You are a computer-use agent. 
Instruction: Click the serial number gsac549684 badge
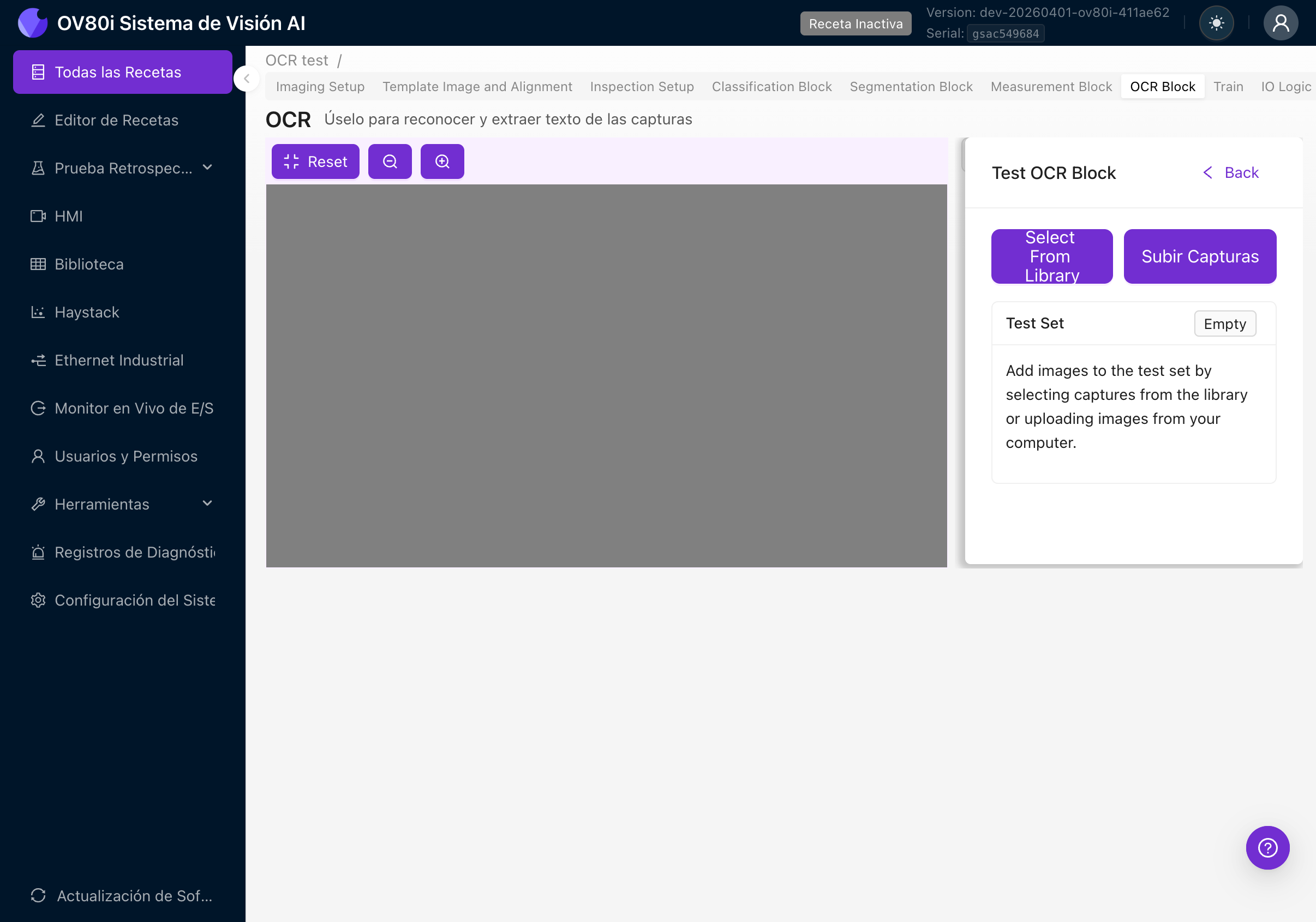(1005, 33)
